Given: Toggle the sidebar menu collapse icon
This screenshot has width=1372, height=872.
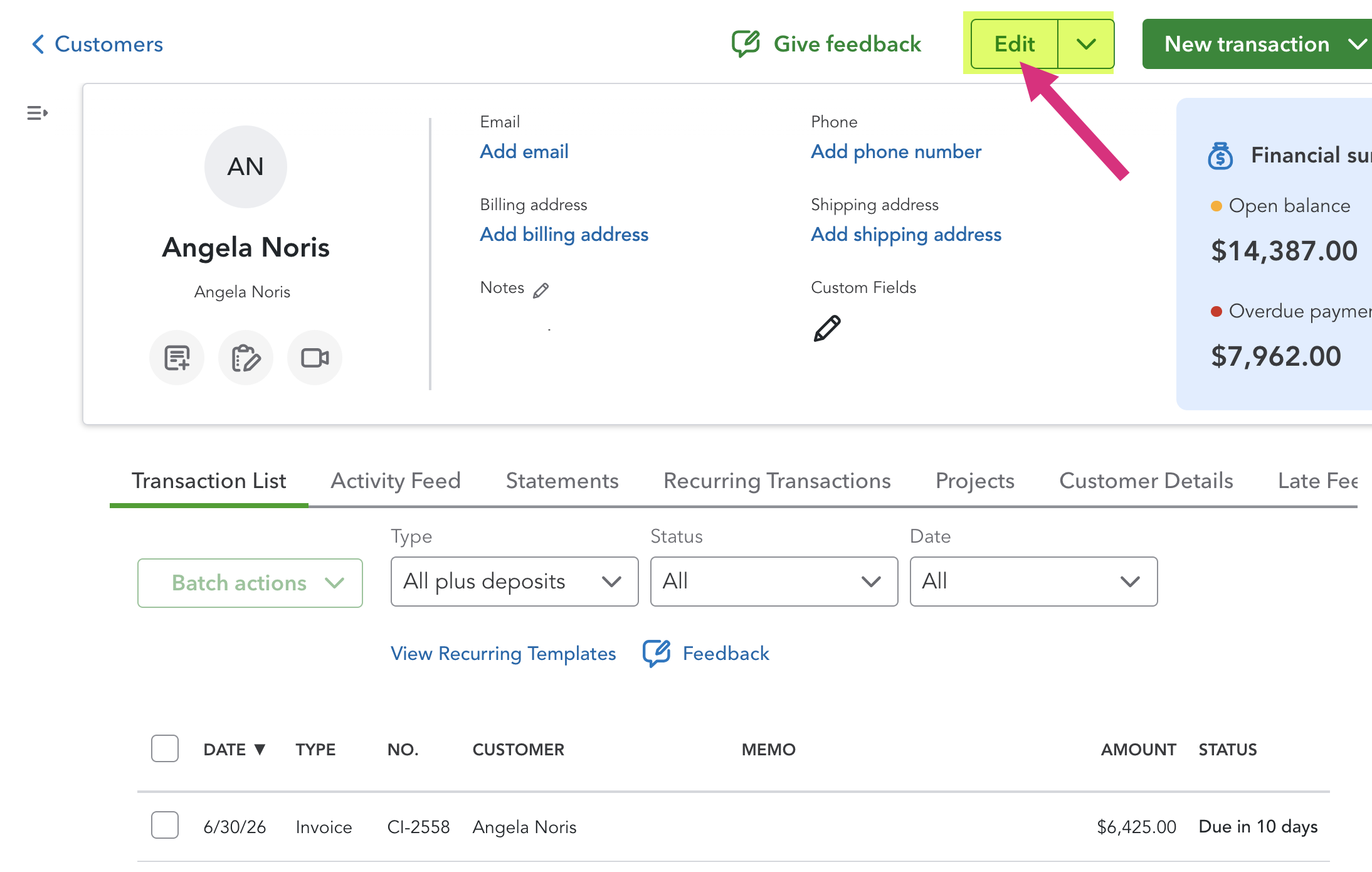Looking at the screenshot, I should coord(38,113).
